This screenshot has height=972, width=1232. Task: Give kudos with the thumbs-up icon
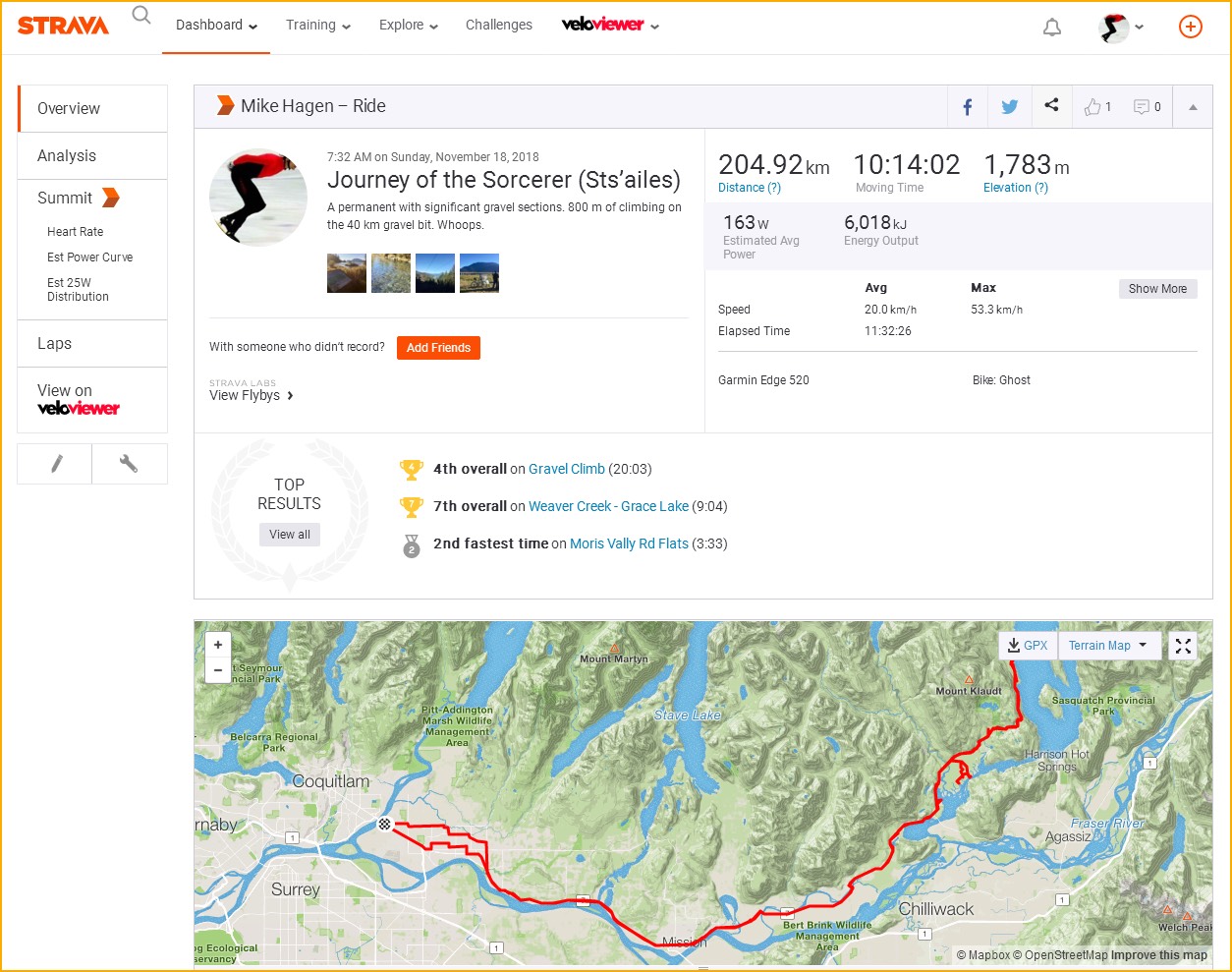[1092, 107]
